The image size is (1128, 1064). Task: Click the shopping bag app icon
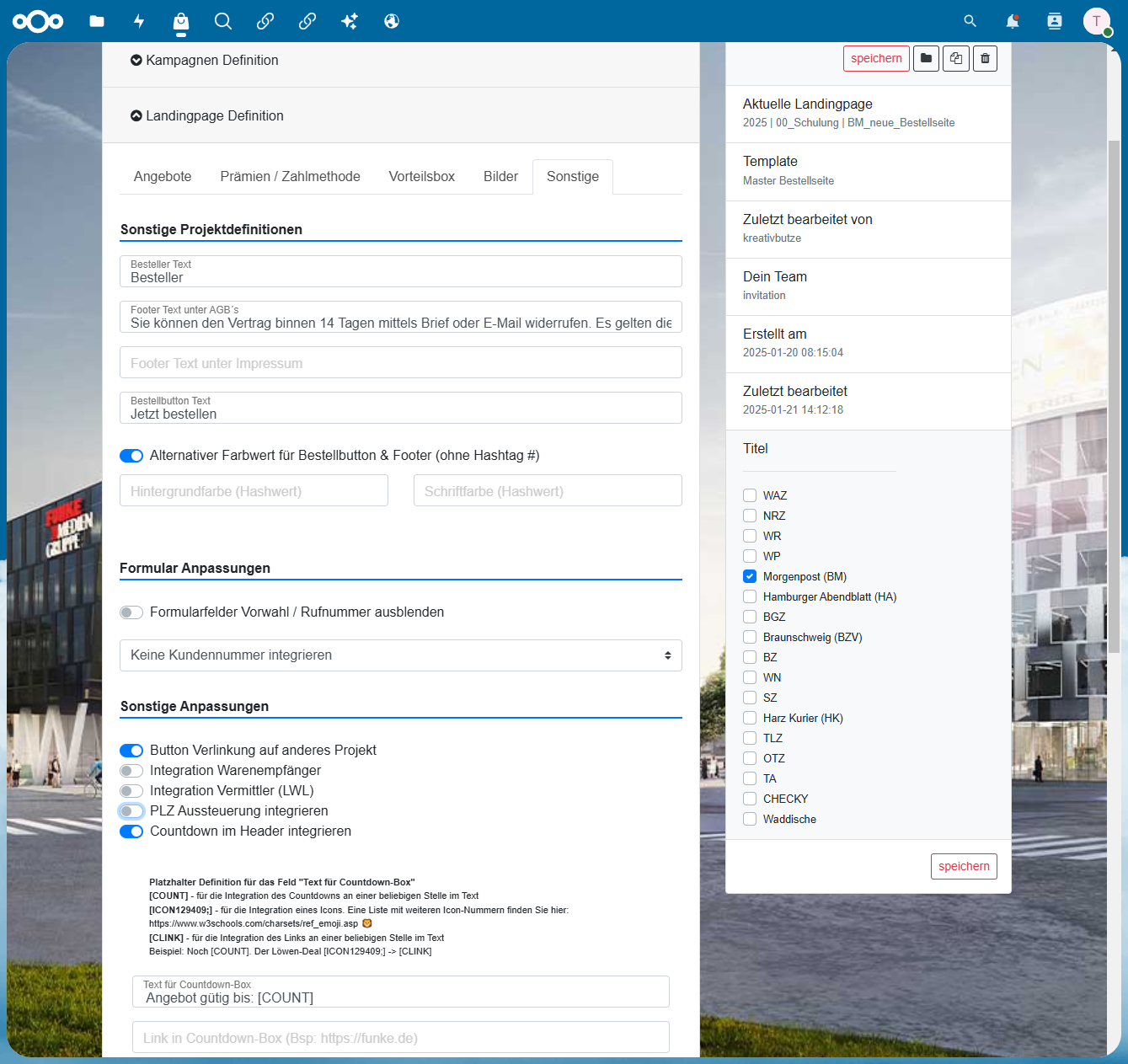point(181,21)
